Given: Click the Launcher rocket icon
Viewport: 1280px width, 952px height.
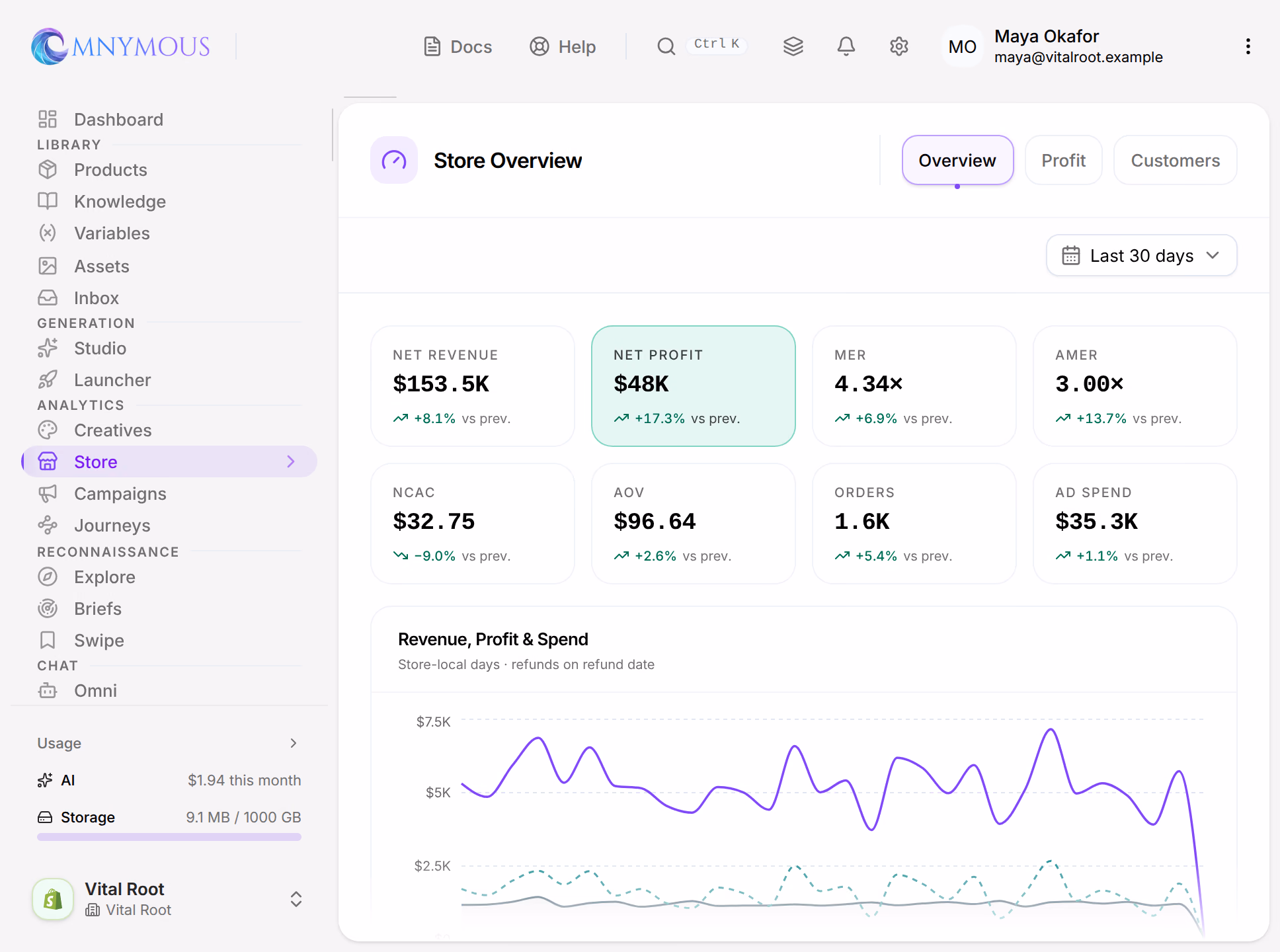Looking at the screenshot, I should coord(48,379).
